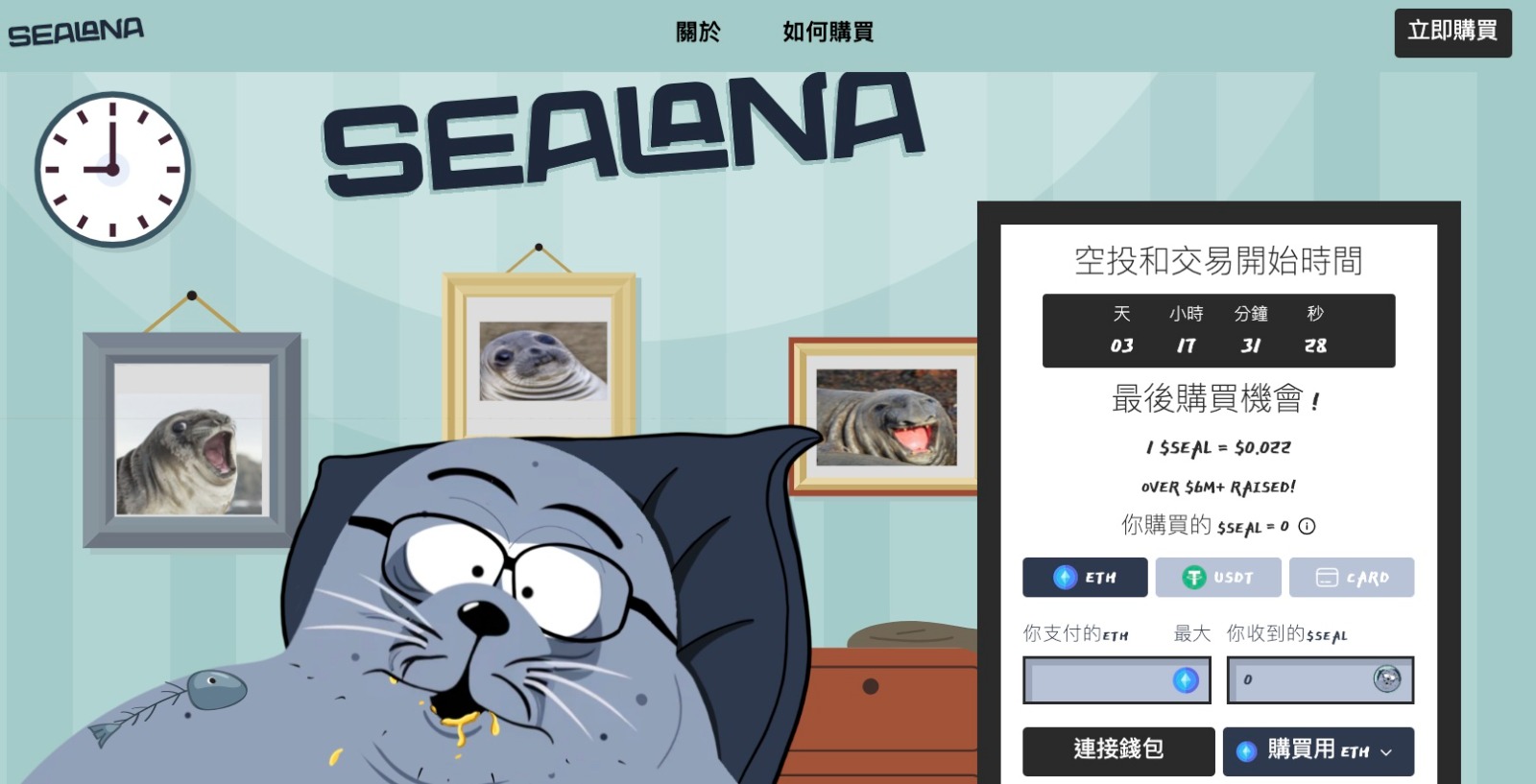The height and width of the screenshot is (784, 1536).
Task: Click the Ethereum icon on 購買用 ETH button
Action: click(1246, 751)
